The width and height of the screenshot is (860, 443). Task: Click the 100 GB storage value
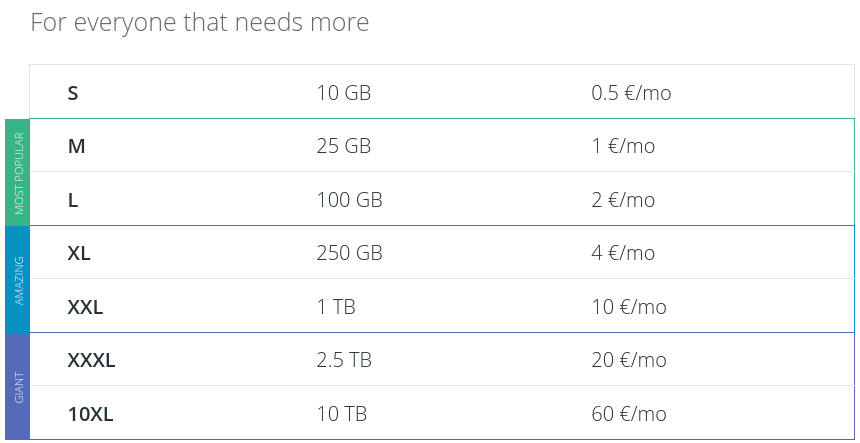click(349, 200)
